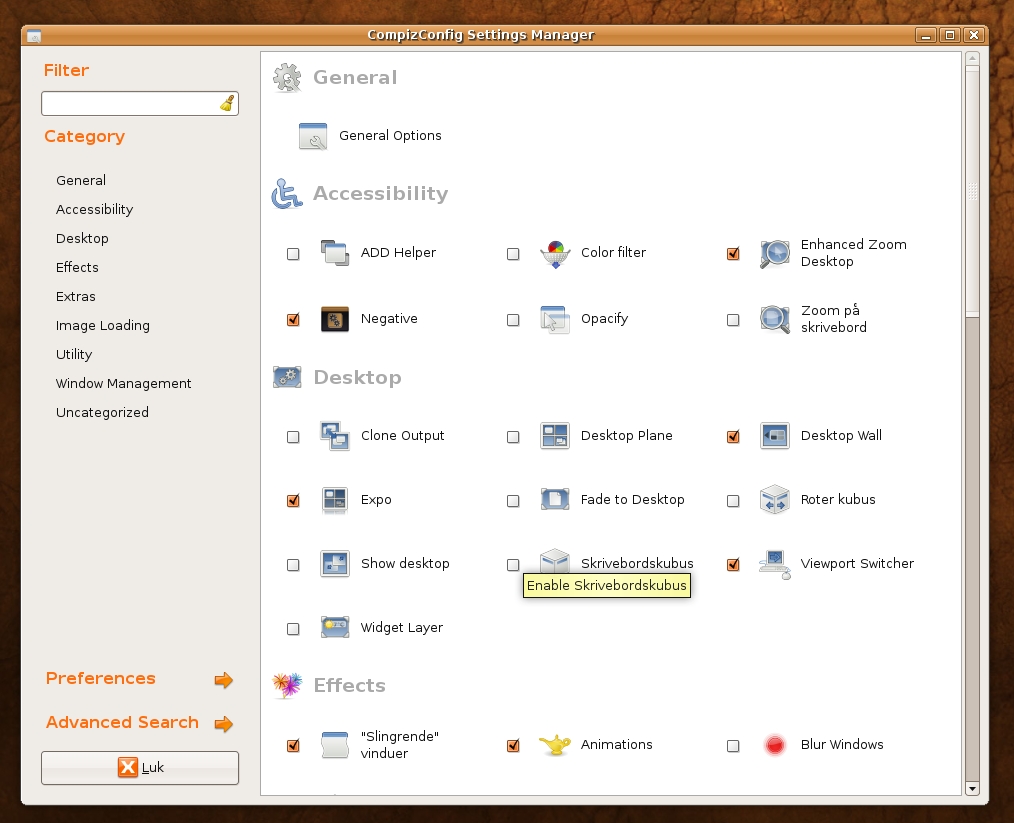Open the Color filter plugin icon
This screenshot has width=1014, height=823.
(x=554, y=254)
